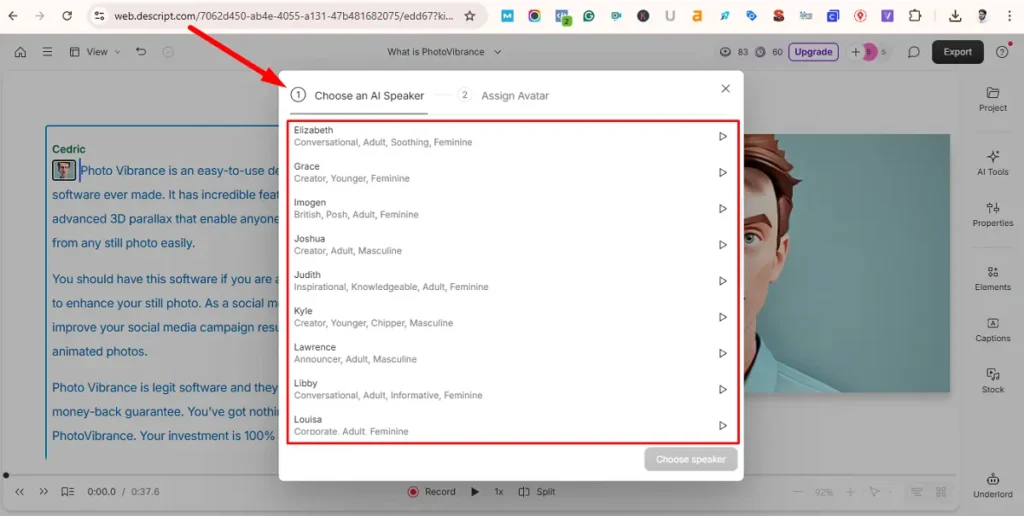The image size is (1024, 516).
Task: Play the Imogen voice preview
Action: click(x=722, y=209)
